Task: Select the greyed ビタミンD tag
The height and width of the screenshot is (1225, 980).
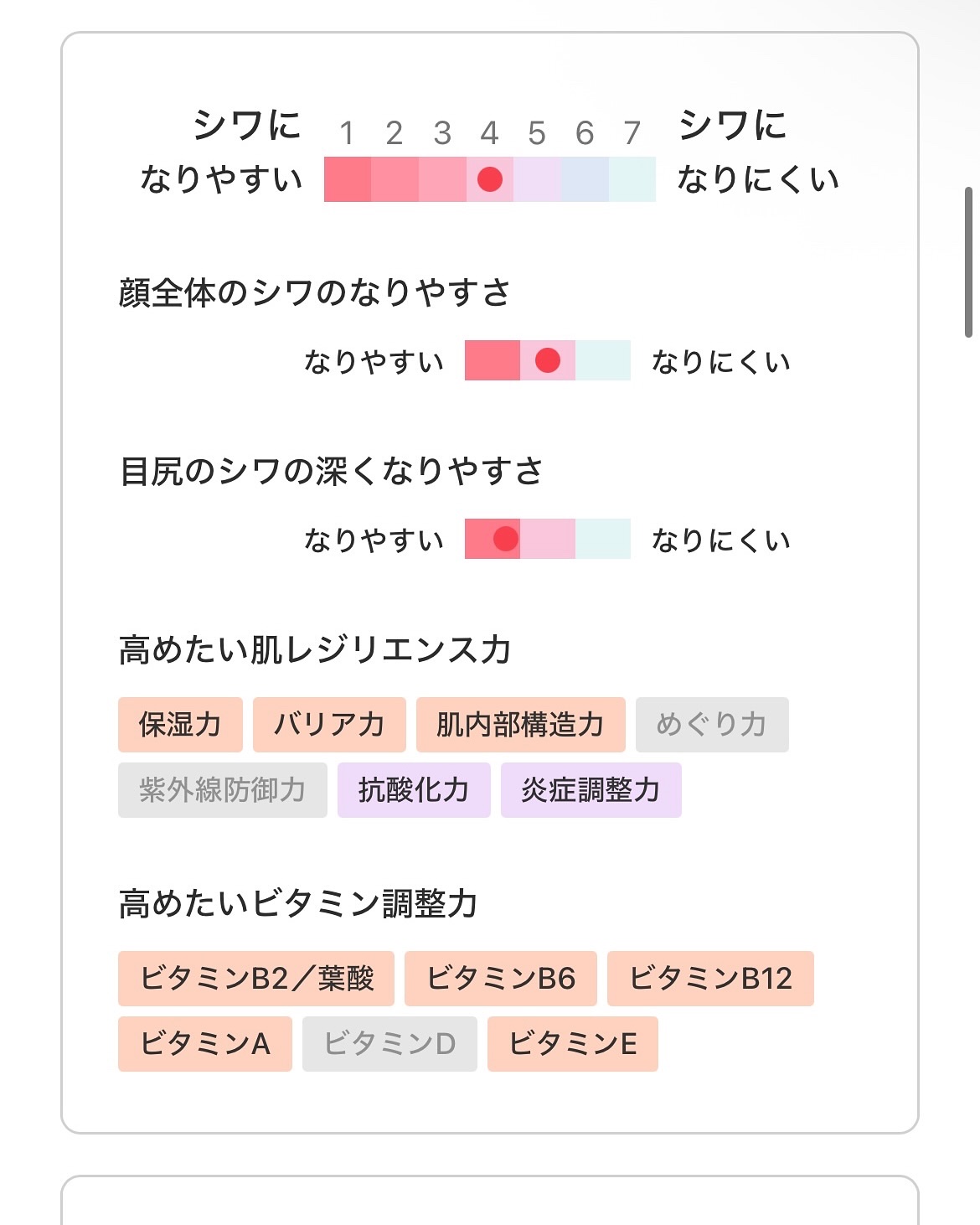Action: 389,1044
